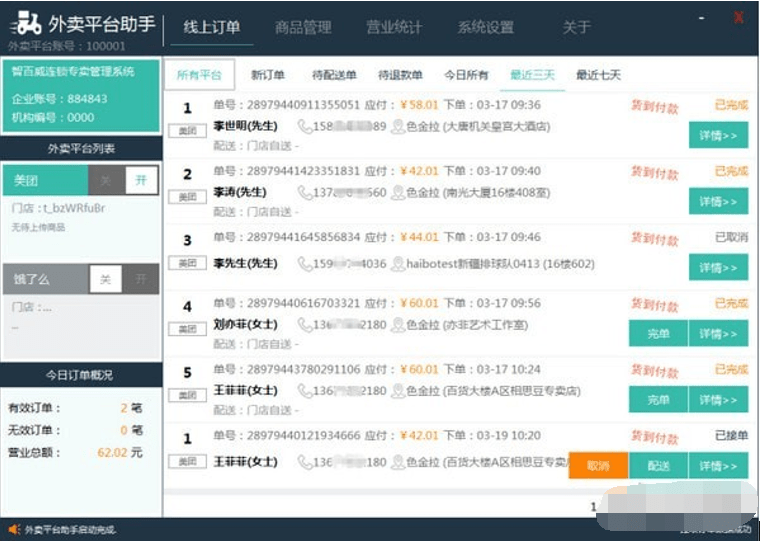Click order number 28979441645856834
The image size is (760, 541).
point(303,237)
